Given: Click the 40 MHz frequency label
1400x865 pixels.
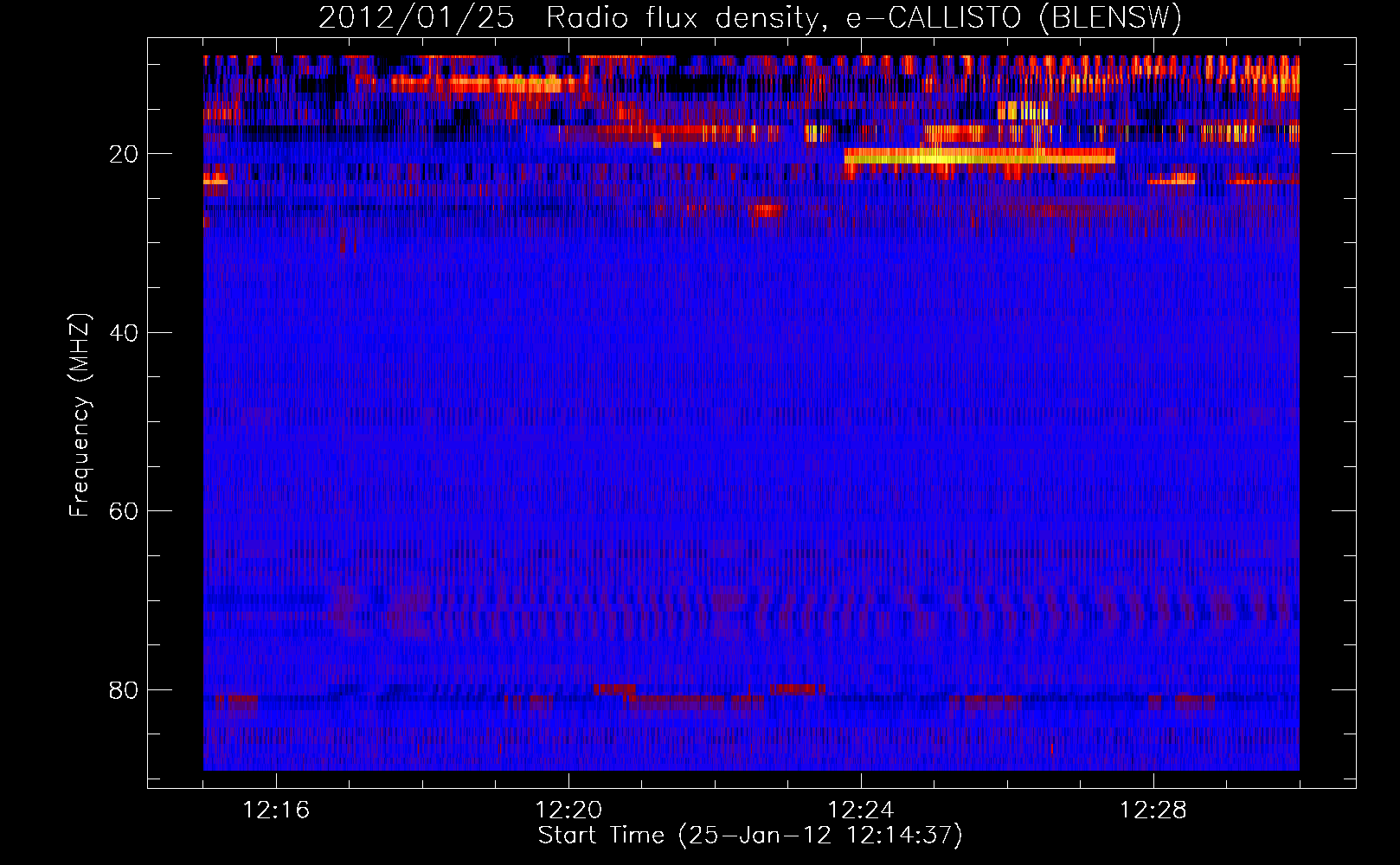Looking at the screenshot, I should pos(125,333).
